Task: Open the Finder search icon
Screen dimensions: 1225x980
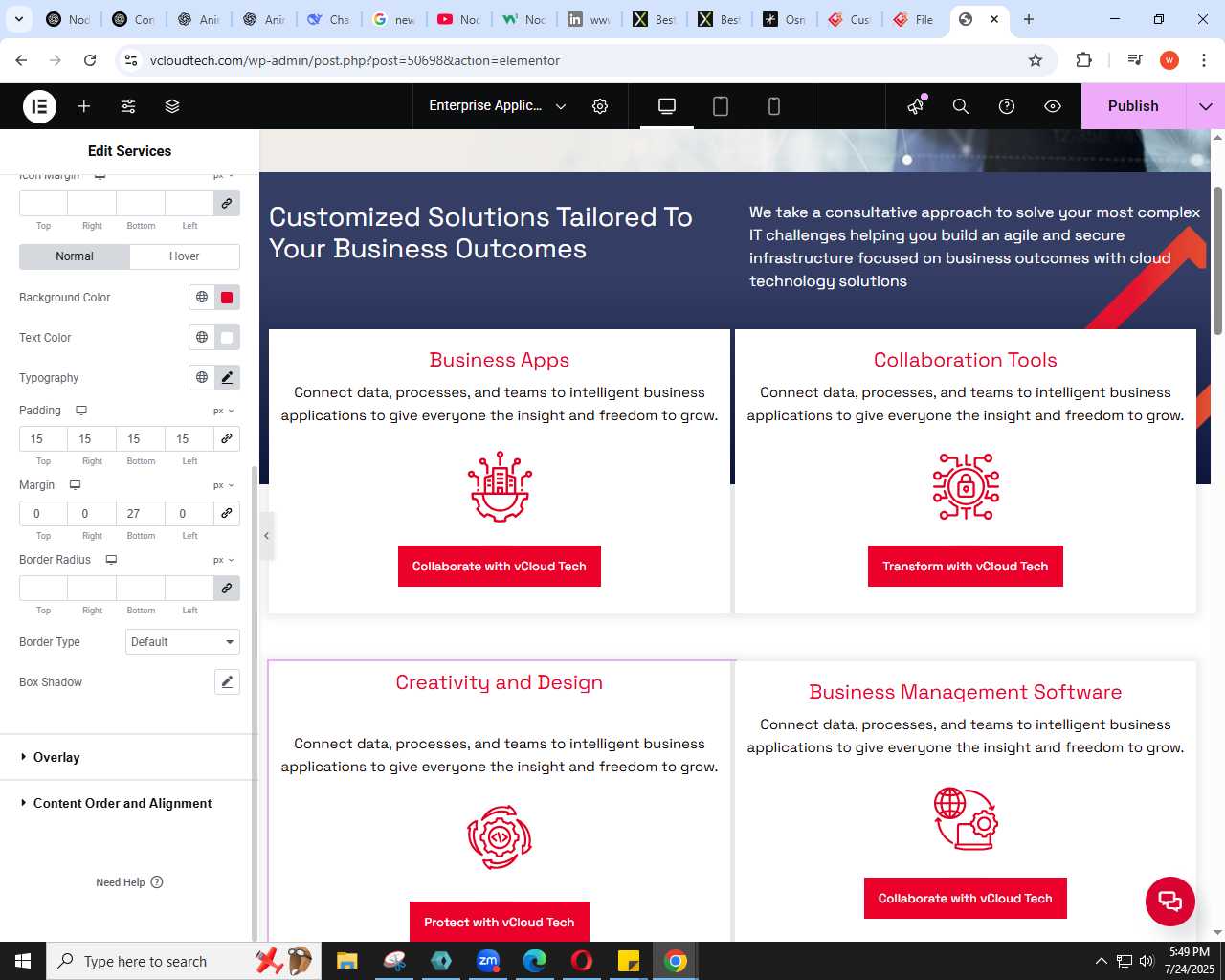Action: 961,106
